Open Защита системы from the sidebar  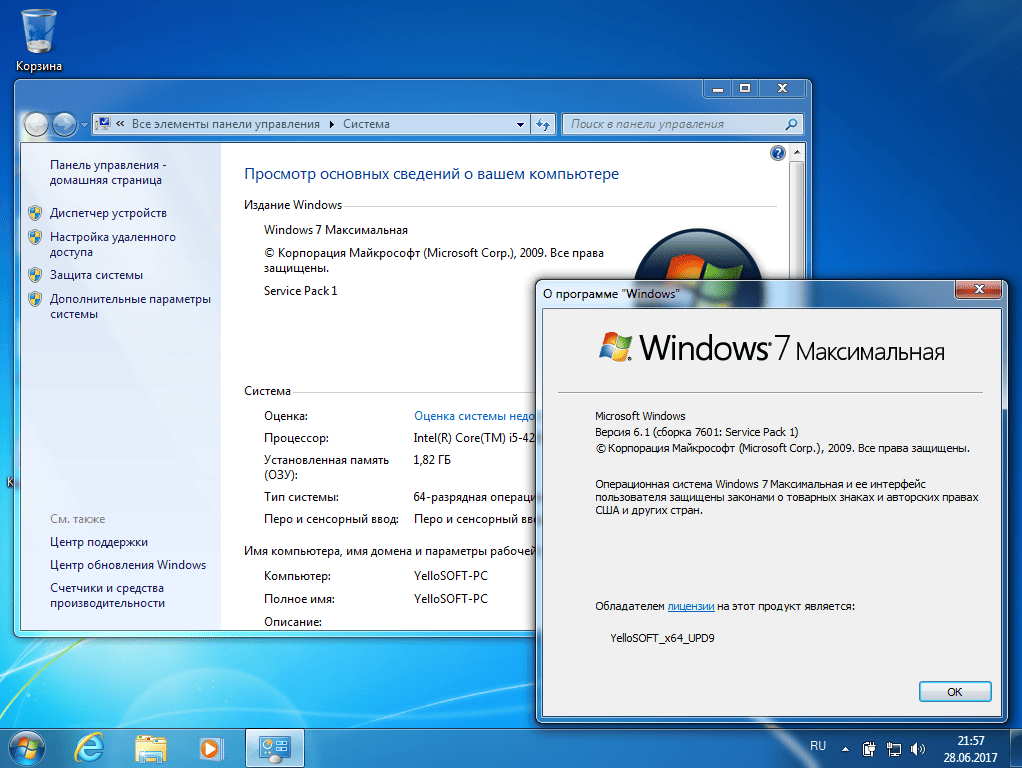96,275
